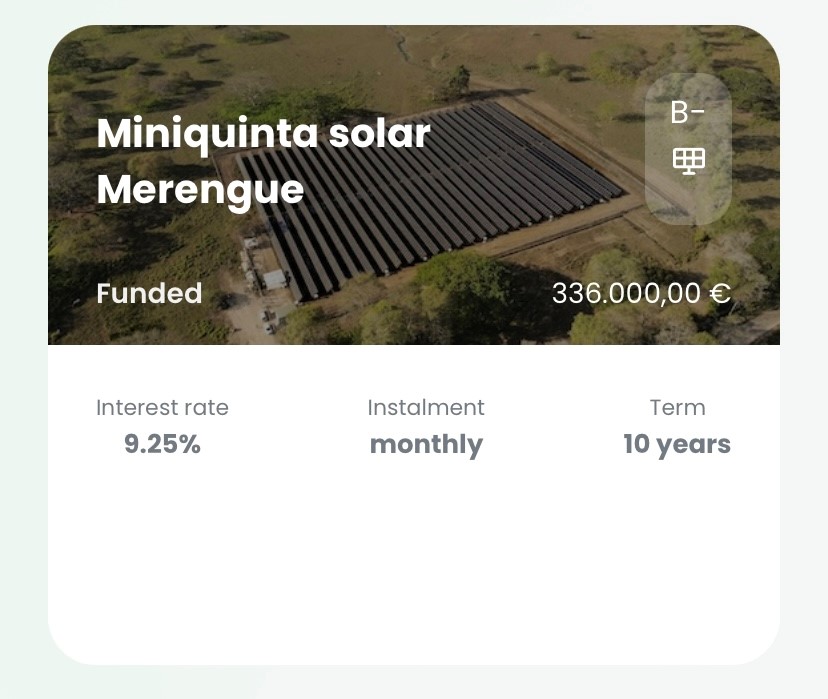Select the 10 years term value

[677, 444]
